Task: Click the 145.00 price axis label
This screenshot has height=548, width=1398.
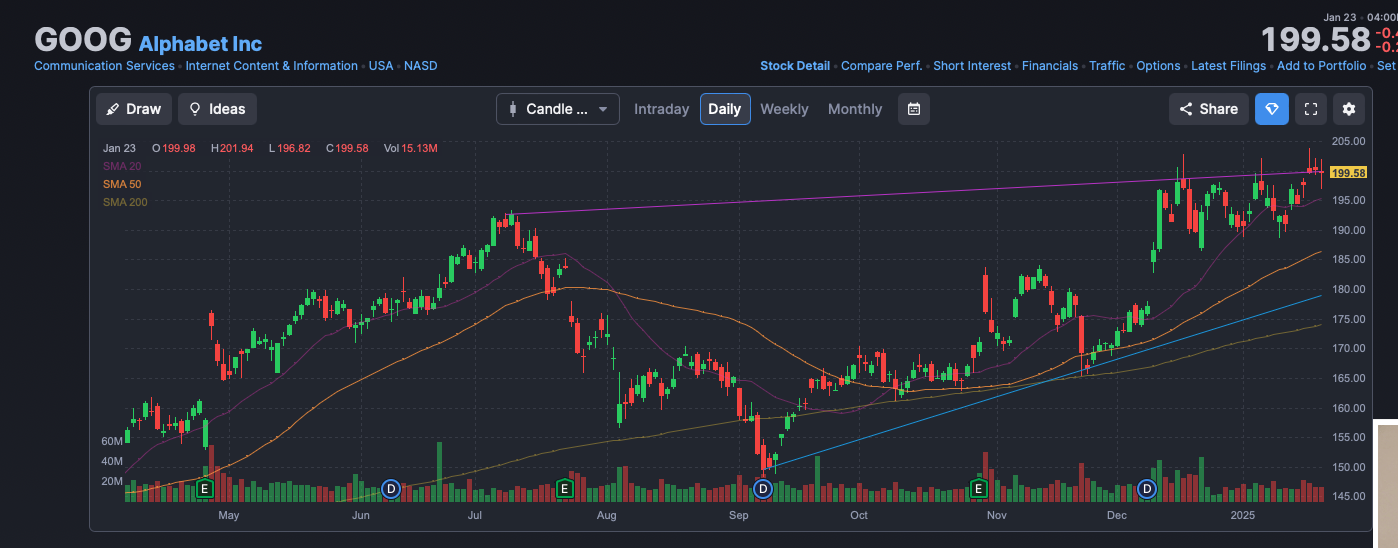Action: pos(1349,496)
